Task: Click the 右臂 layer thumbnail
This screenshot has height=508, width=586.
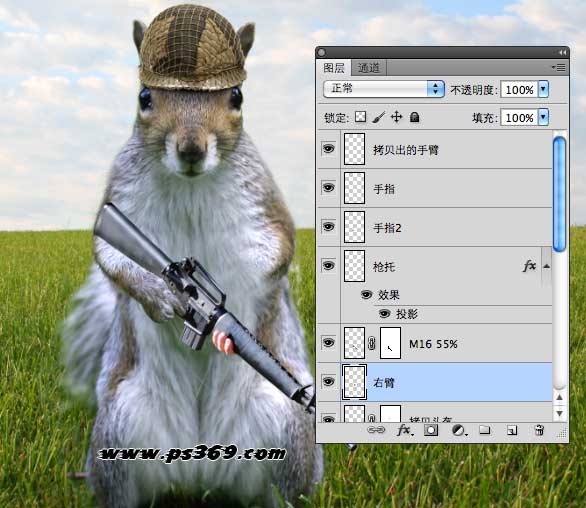Action: (354, 382)
